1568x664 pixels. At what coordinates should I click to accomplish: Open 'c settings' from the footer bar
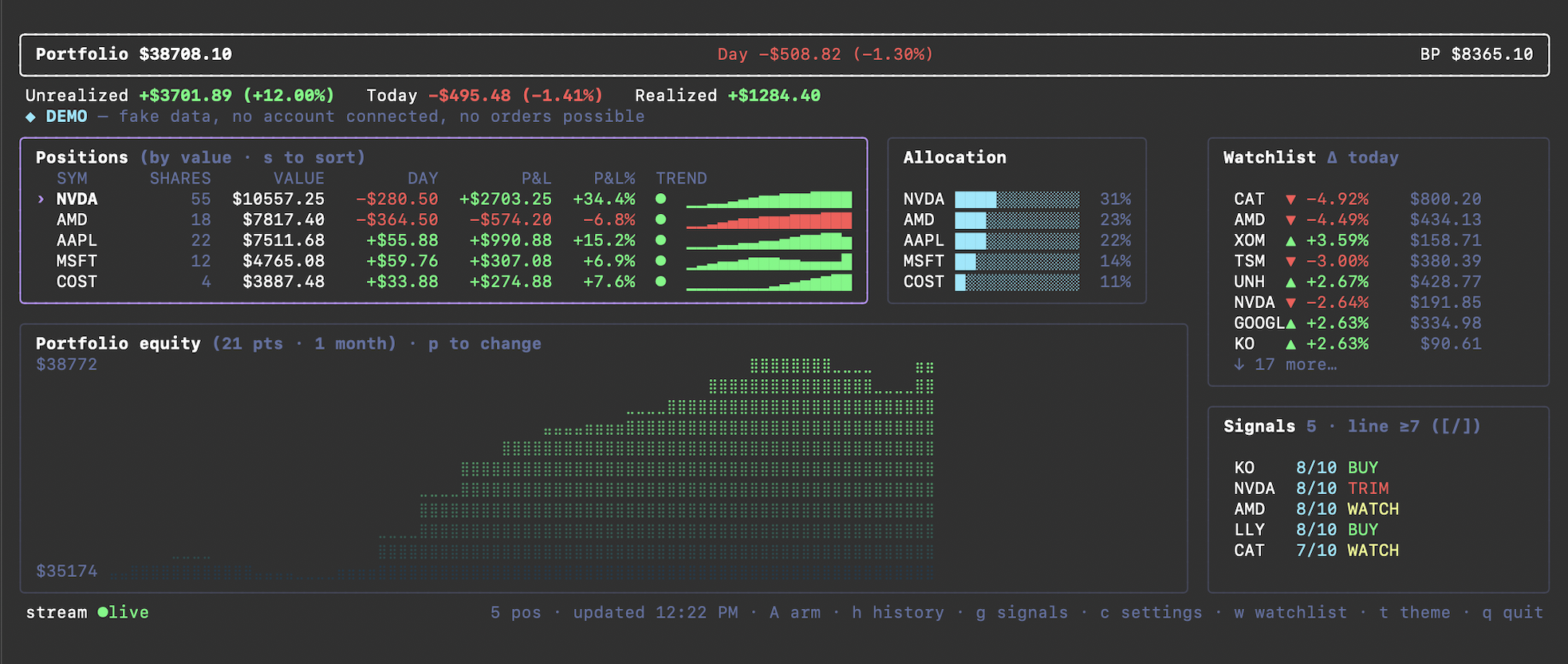(1151, 612)
